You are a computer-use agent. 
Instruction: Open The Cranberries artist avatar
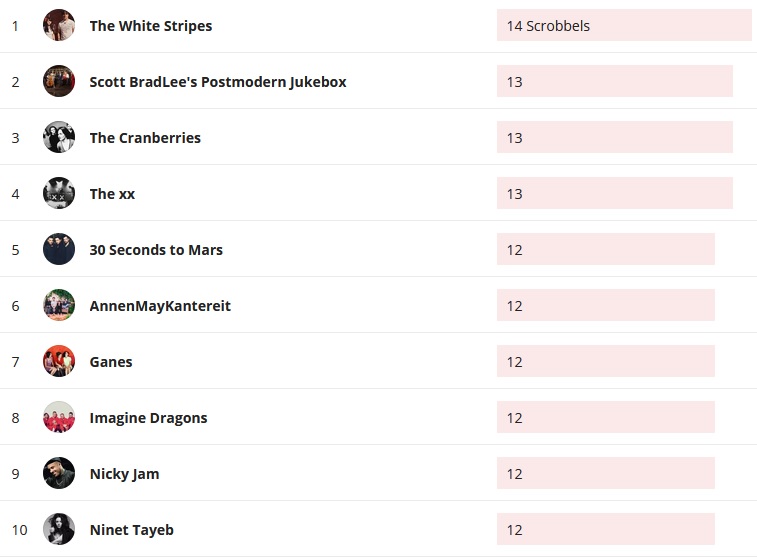59,138
